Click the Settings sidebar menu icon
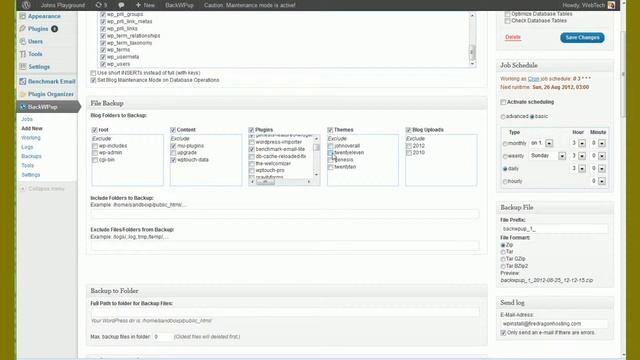The height and width of the screenshot is (360, 640). (23, 67)
